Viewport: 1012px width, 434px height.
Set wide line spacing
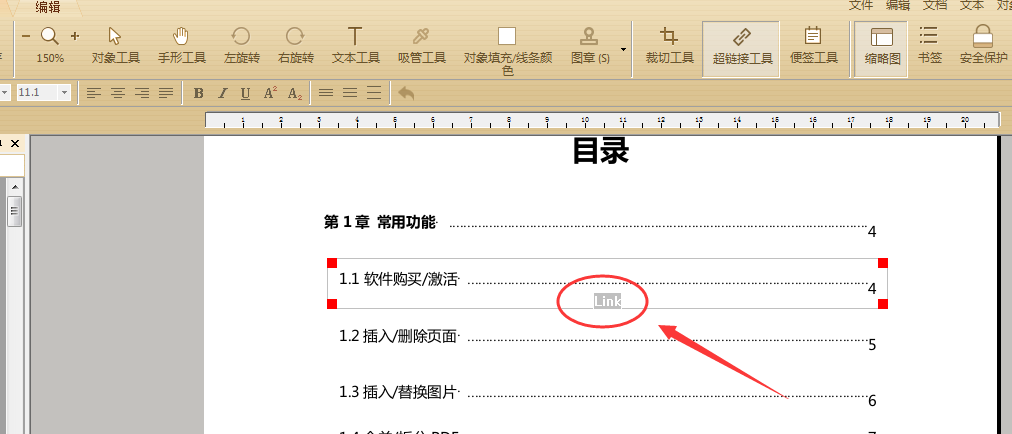(374, 93)
